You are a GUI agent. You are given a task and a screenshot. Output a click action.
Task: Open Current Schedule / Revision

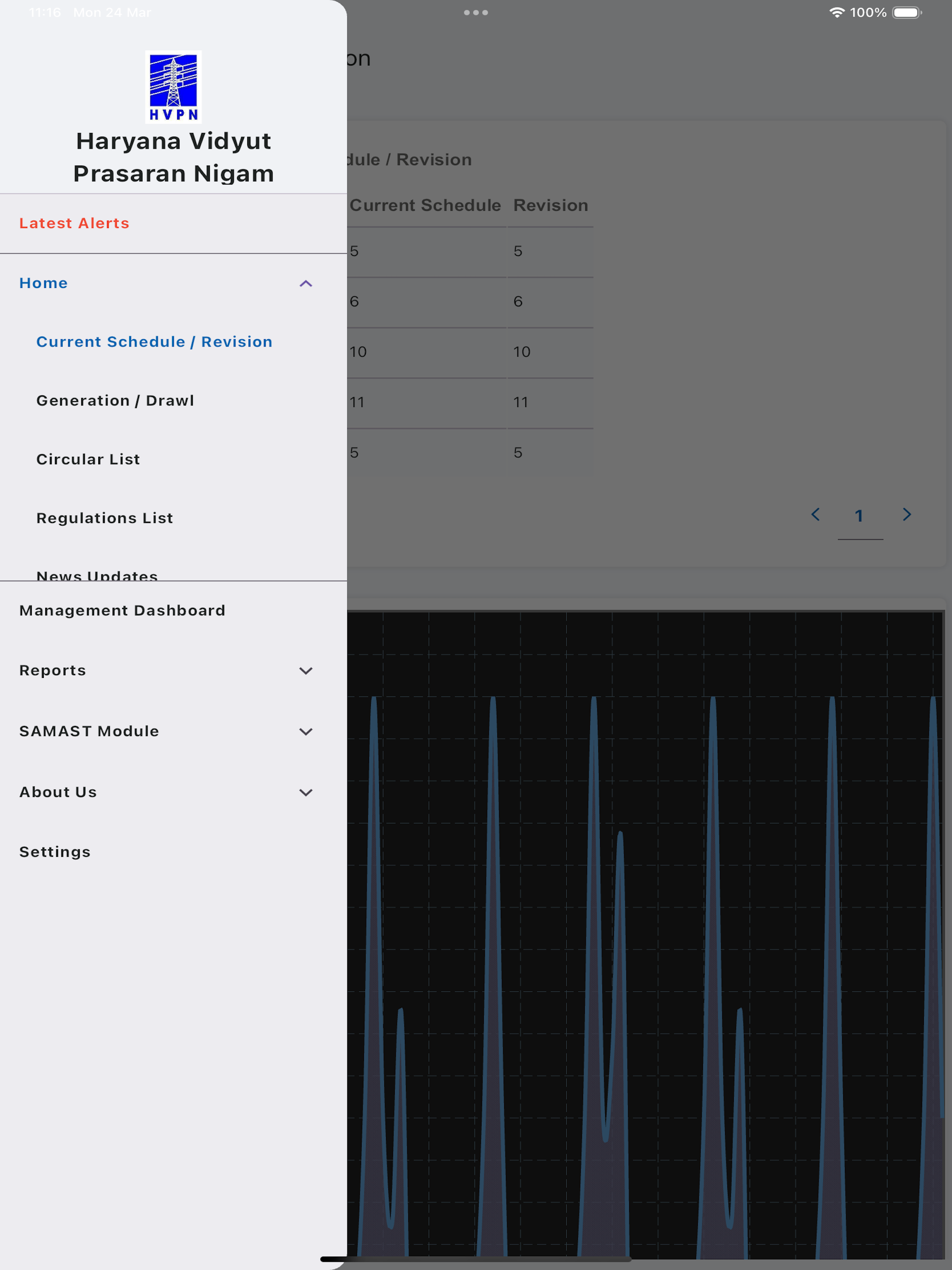click(155, 341)
